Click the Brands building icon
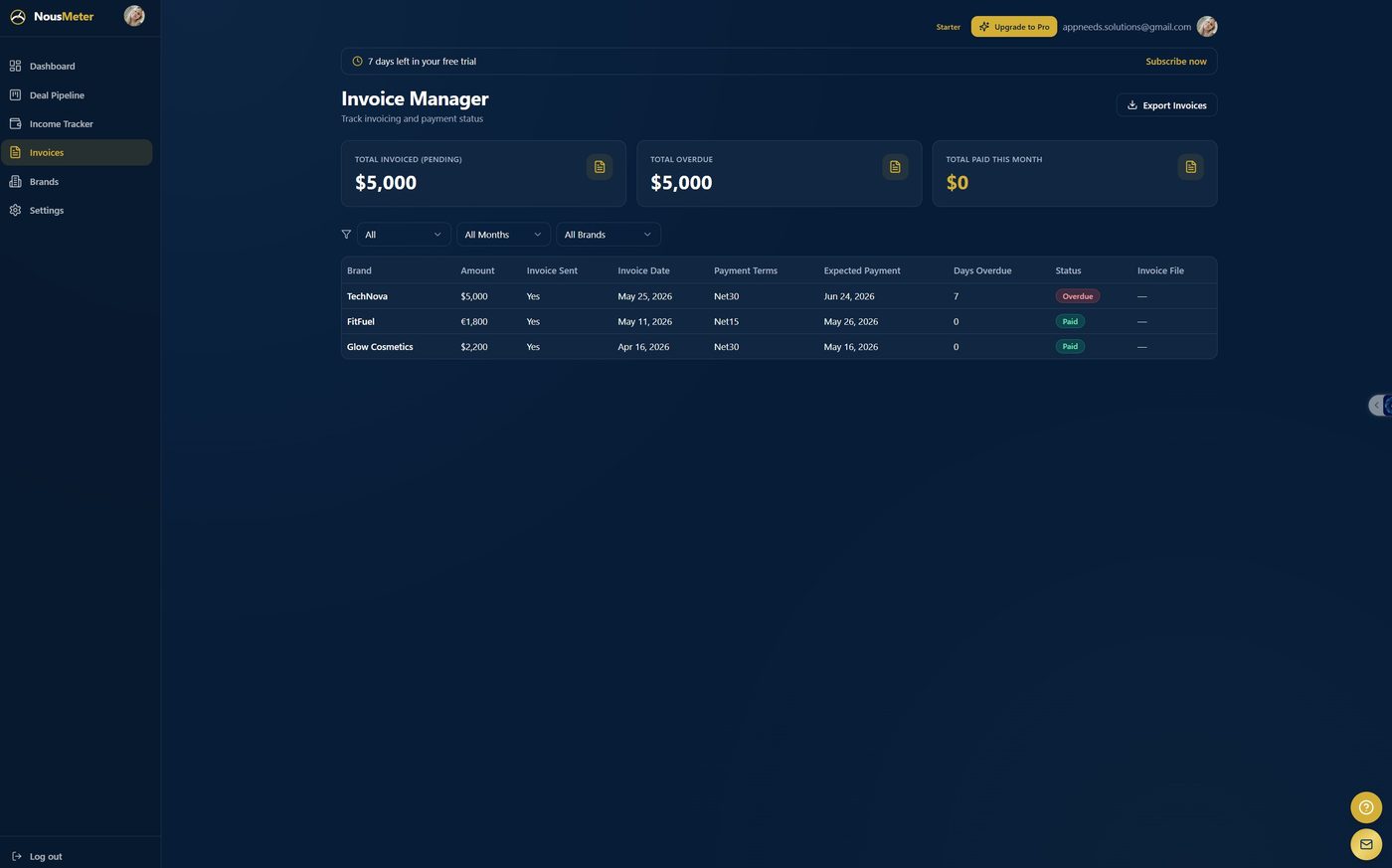 [15, 181]
